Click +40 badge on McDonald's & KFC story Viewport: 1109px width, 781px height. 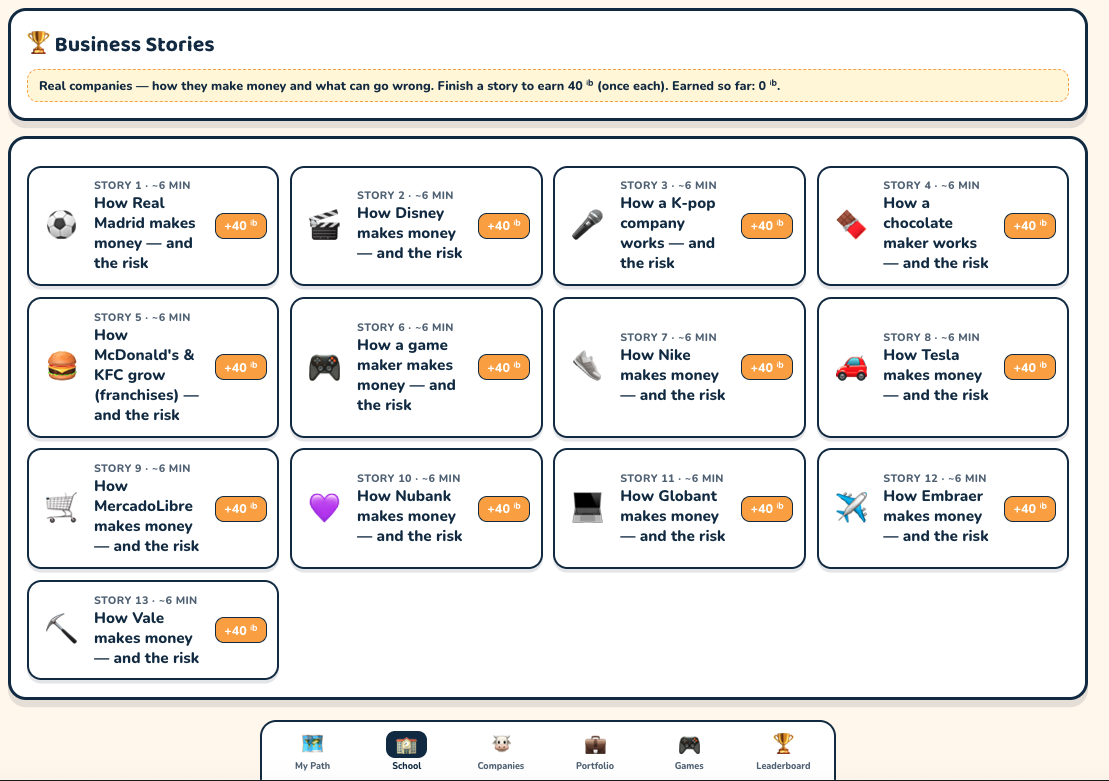pos(241,367)
